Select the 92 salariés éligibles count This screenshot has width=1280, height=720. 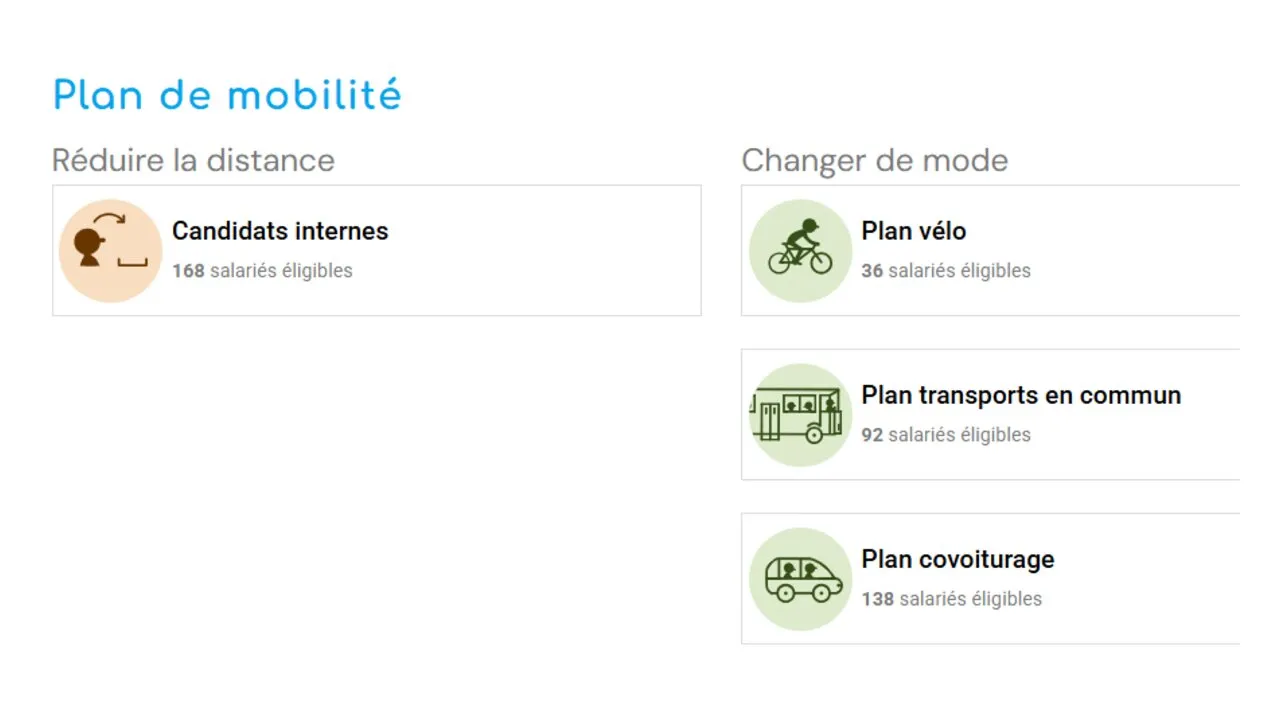(946, 435)
